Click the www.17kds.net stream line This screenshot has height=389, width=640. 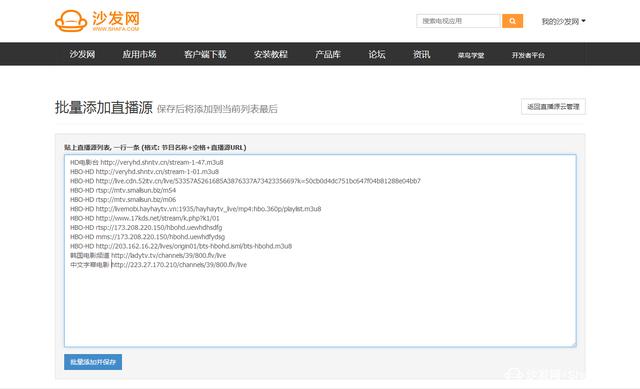click(x=144, y=218)
